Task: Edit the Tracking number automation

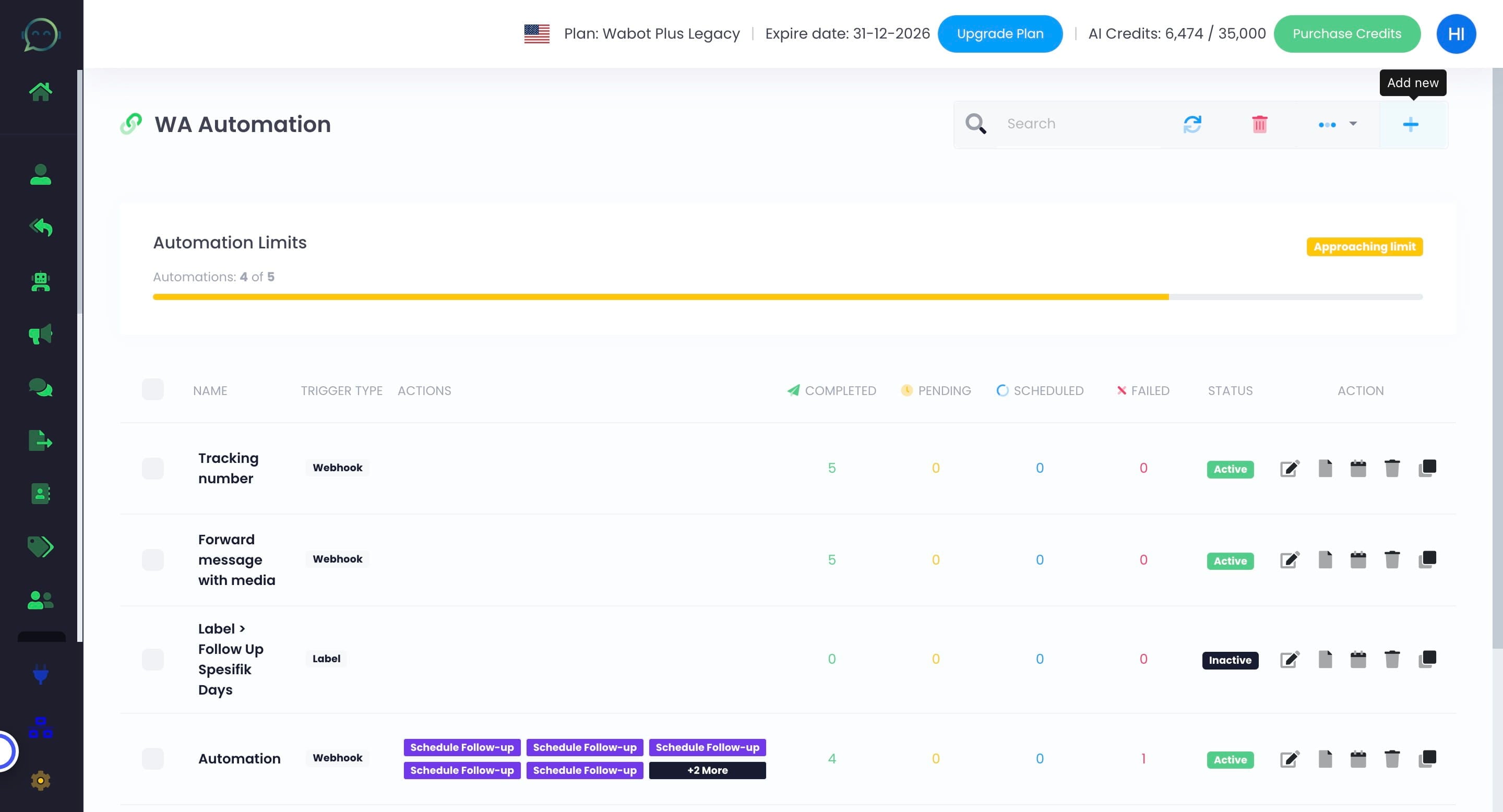Action: (x=1290, y=469)
